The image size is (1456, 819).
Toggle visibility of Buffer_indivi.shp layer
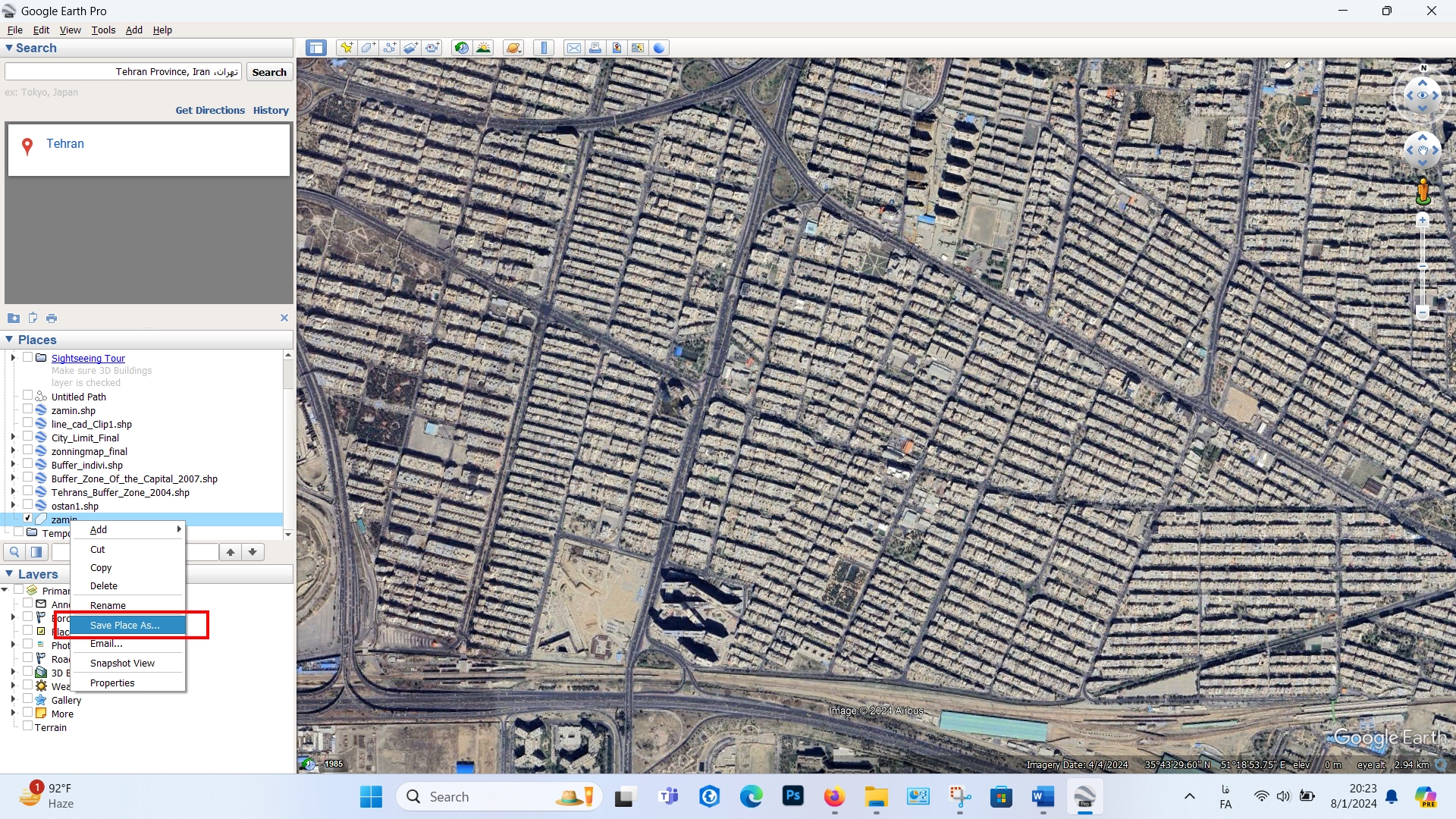(27, 465)
